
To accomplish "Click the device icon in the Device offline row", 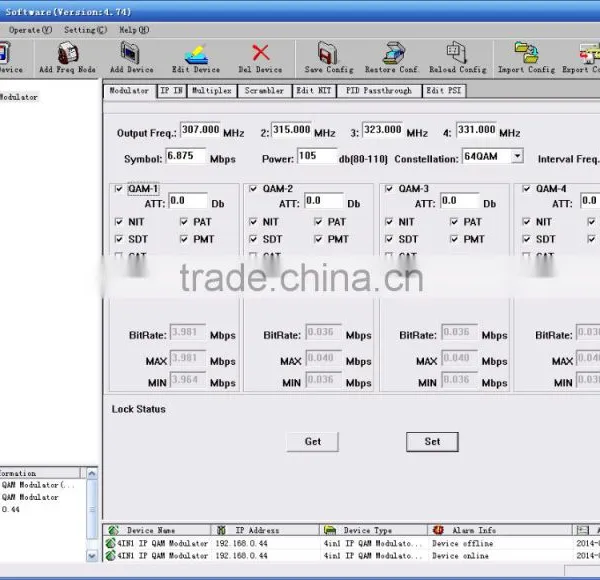I will pos(110,543).
